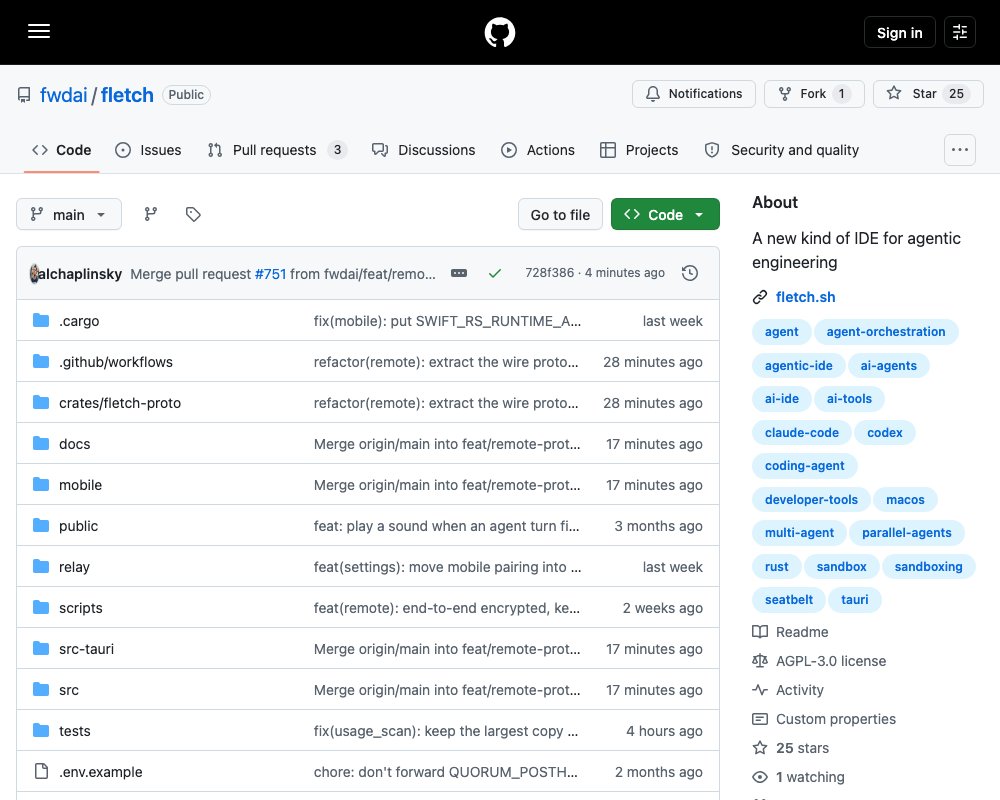Open the Pull requests tab

tap(277, 150)
